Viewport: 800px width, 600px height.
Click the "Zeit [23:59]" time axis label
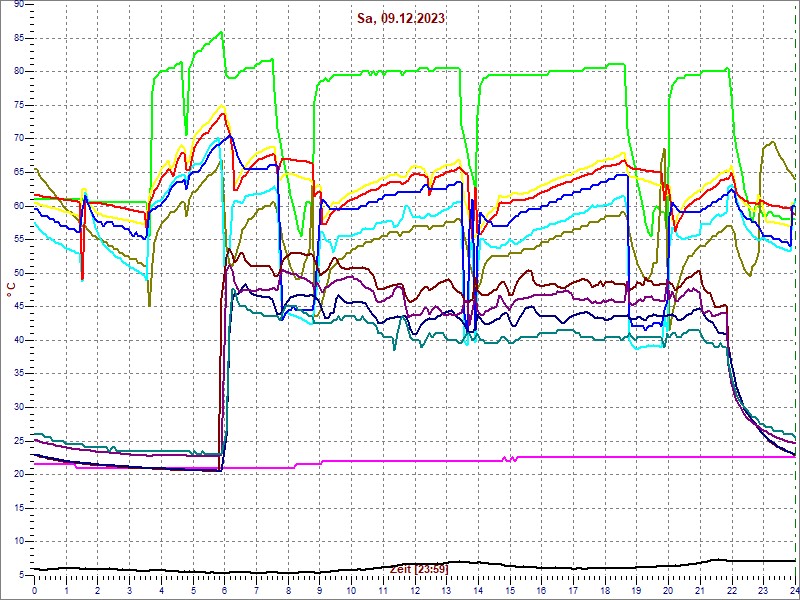(x=419, y=568)
